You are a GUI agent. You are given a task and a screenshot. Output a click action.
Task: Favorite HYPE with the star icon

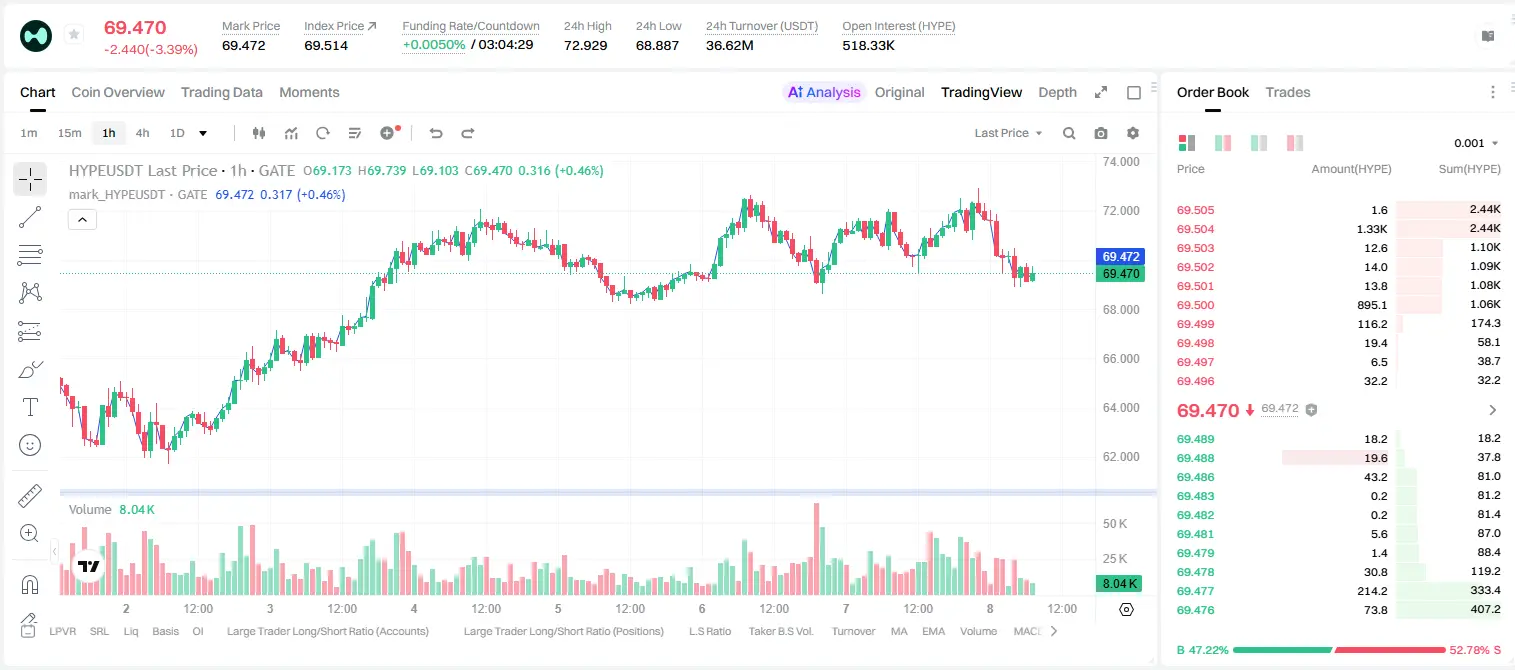[74, 35]
